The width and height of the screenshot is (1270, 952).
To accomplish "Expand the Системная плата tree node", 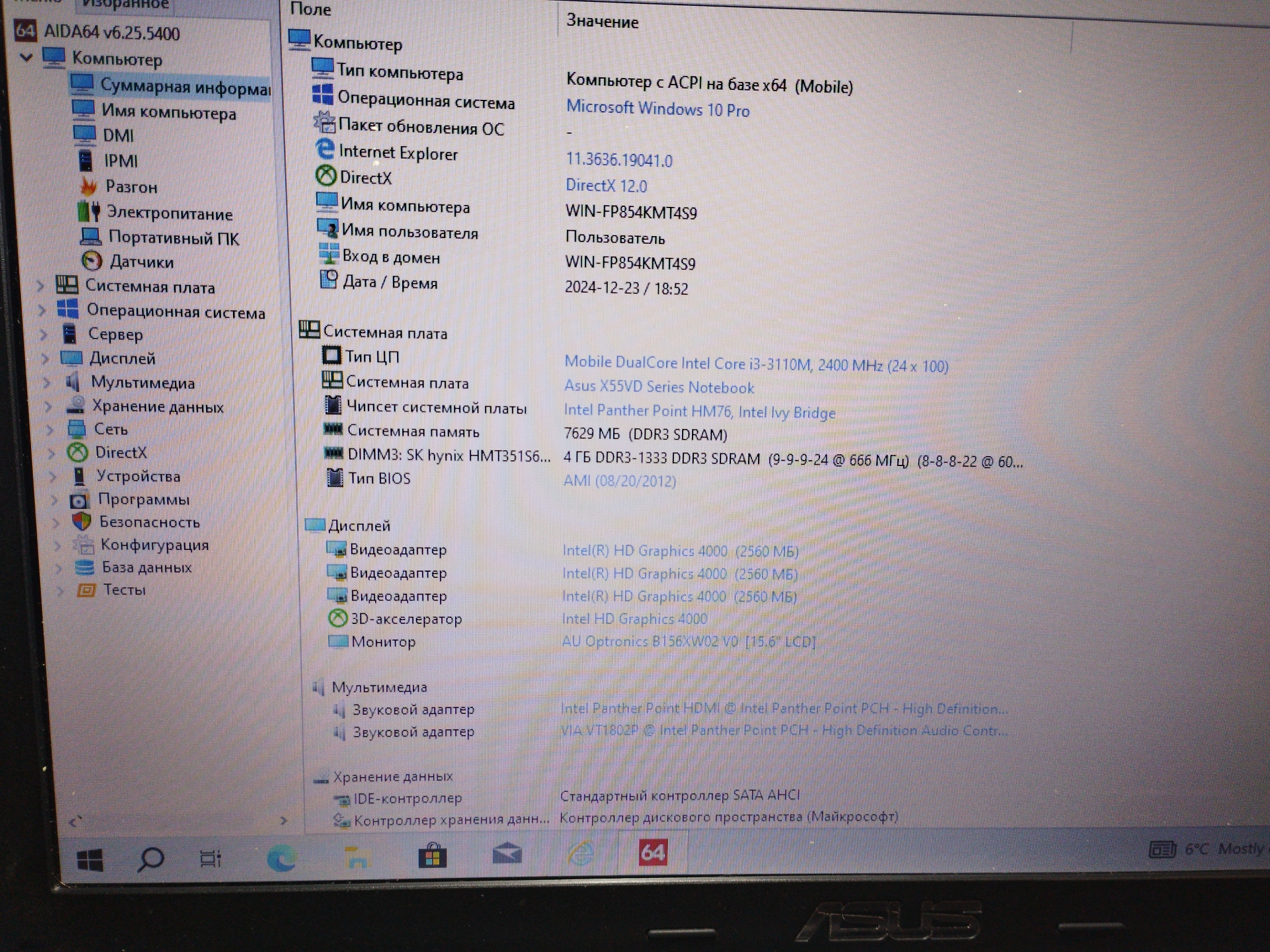I will click(40, 286).
